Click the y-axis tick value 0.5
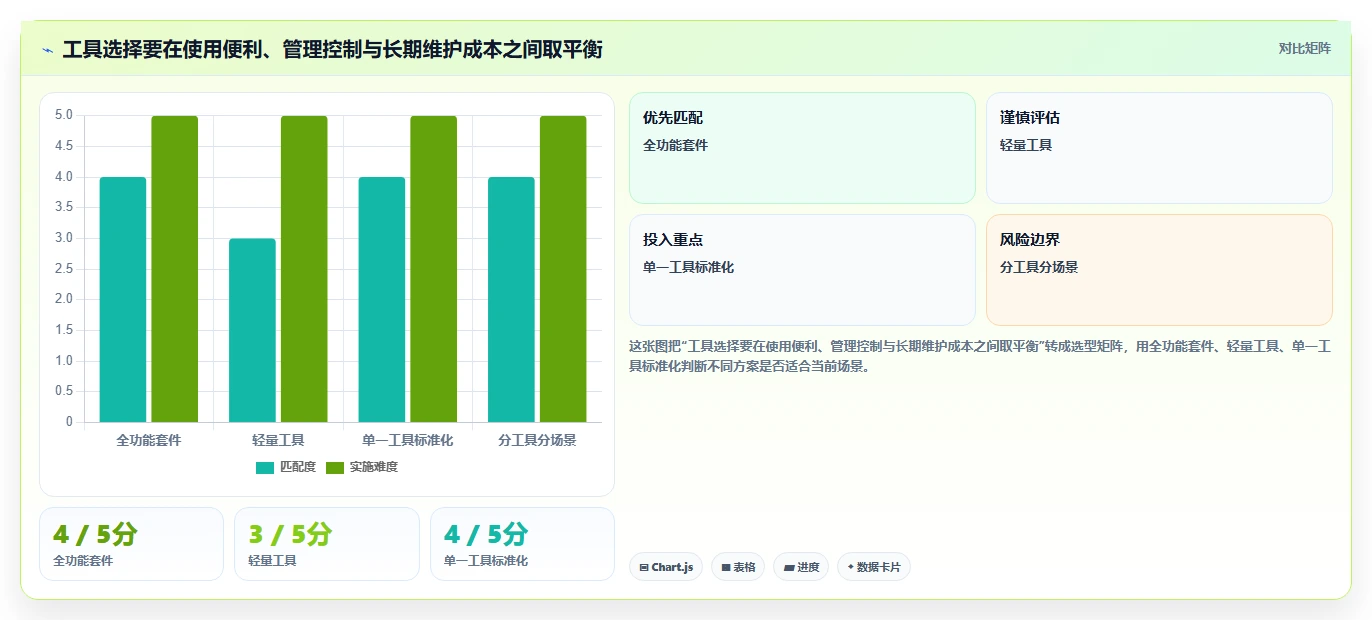 tap(64, 391)
